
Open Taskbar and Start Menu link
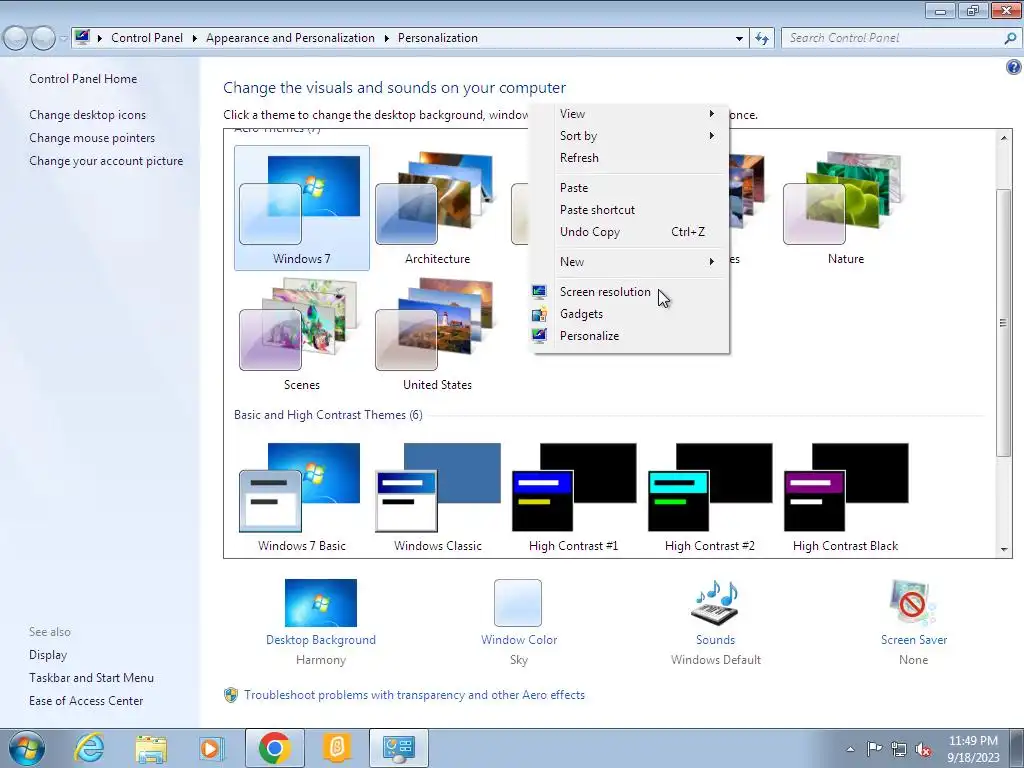[91, 678]
